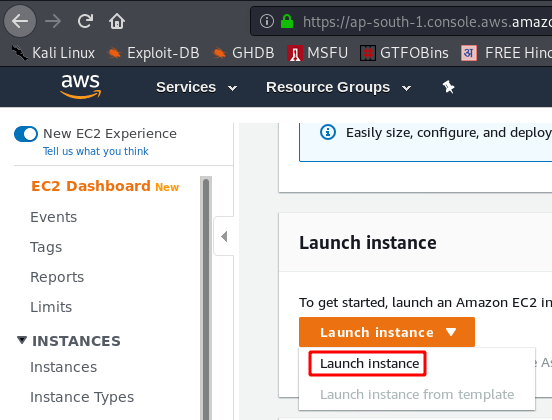Show site information via the info icon
552x420 pixels.
[266, 21]
